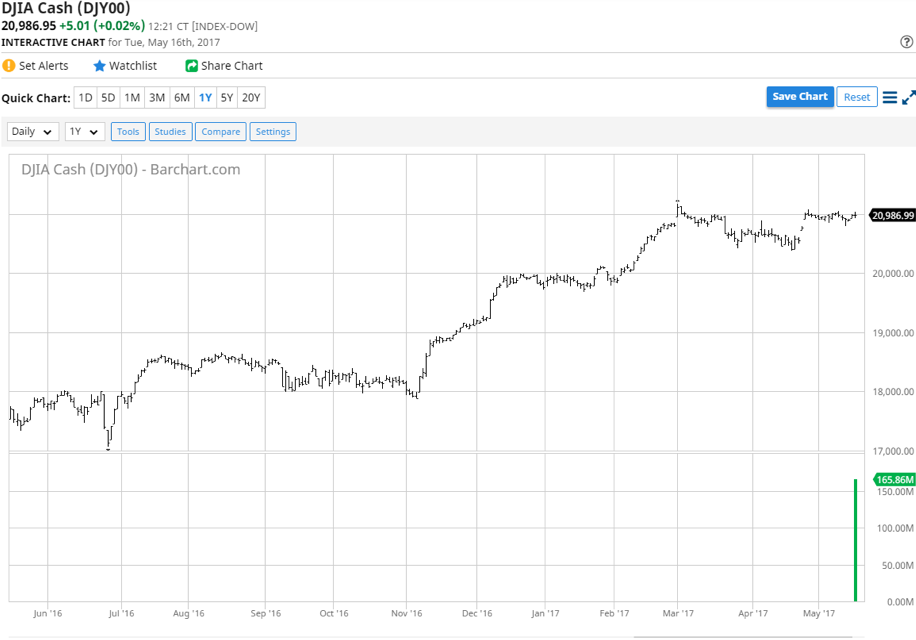Click the Nov '16 axis label

click(x=407, y=613)
